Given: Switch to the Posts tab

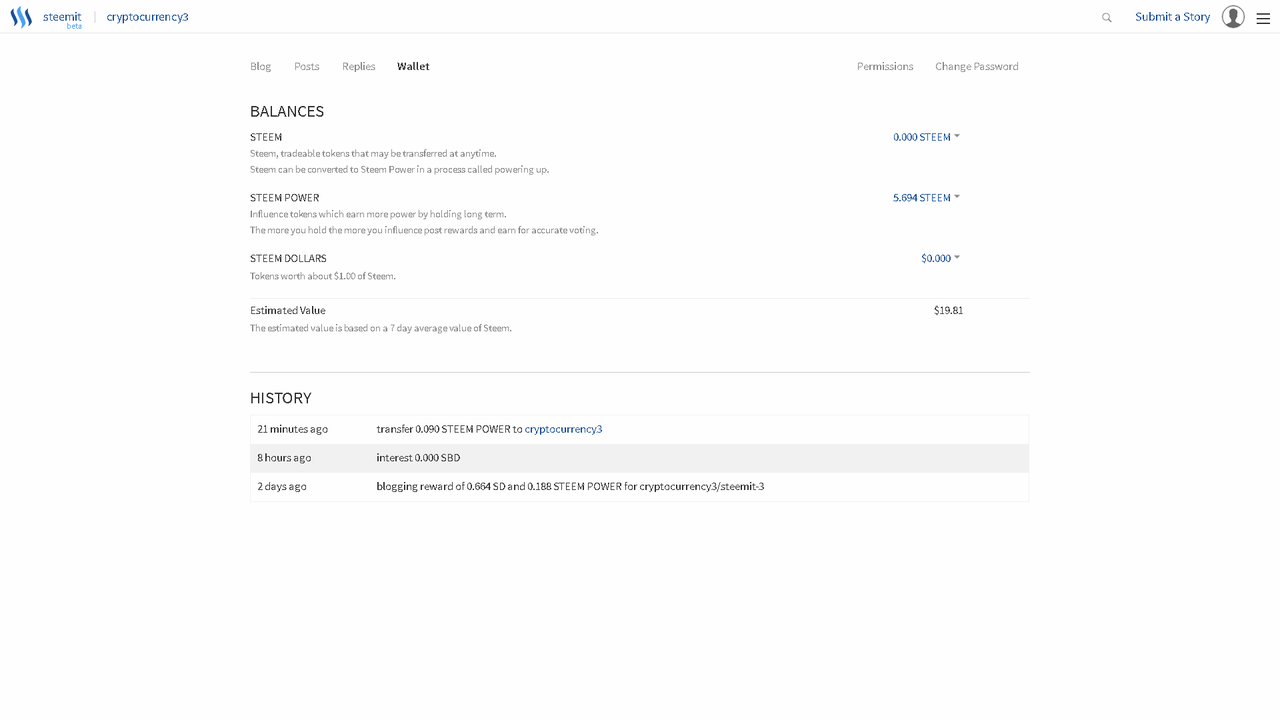Looking at the screenshot, I should point(307,66).
